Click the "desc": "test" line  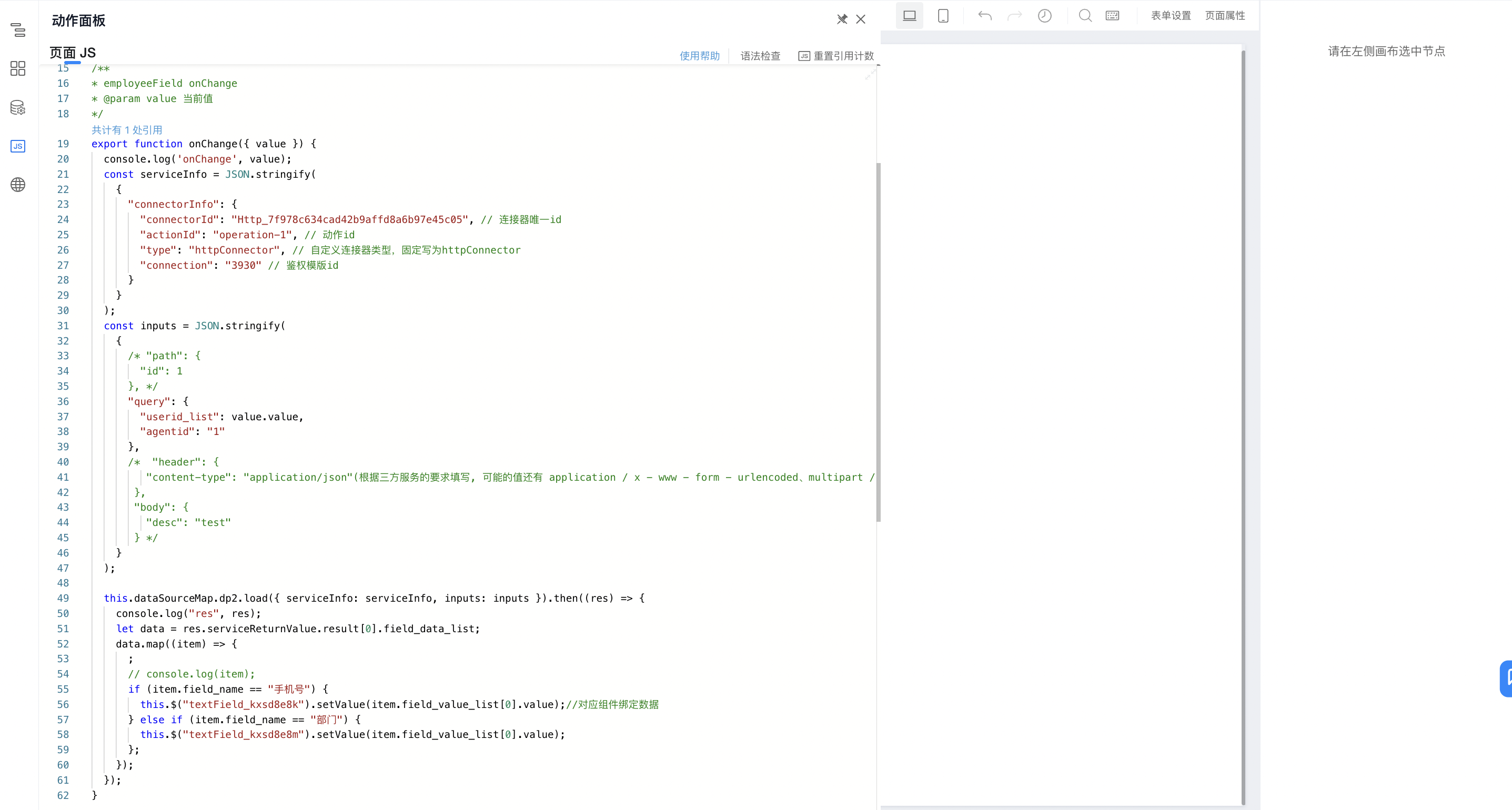tap(188, 522)
